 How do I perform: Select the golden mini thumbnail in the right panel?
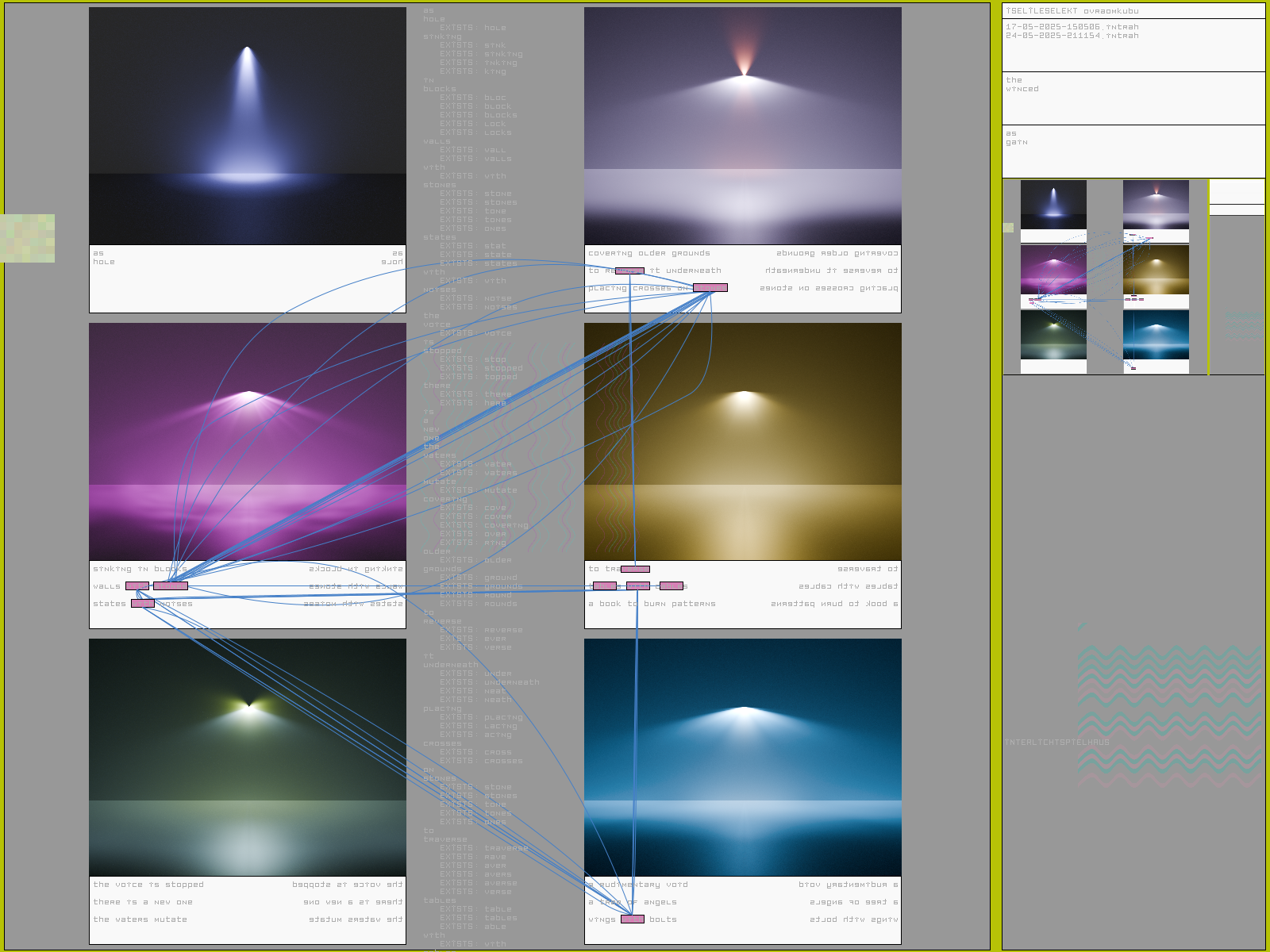point(1156,270)
